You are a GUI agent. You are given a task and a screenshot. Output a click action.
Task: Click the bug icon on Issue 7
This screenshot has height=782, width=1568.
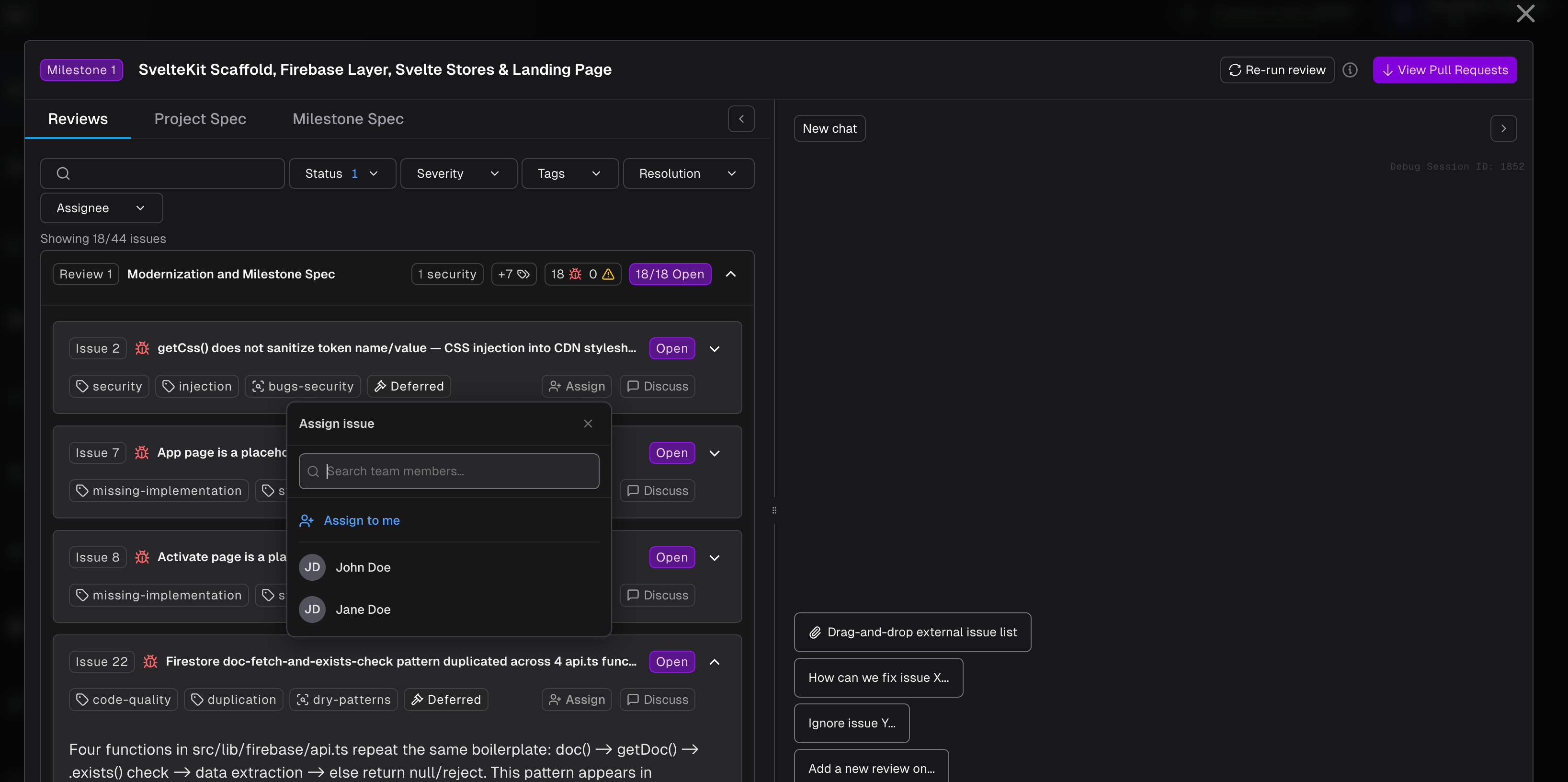(x=142, y=452)
